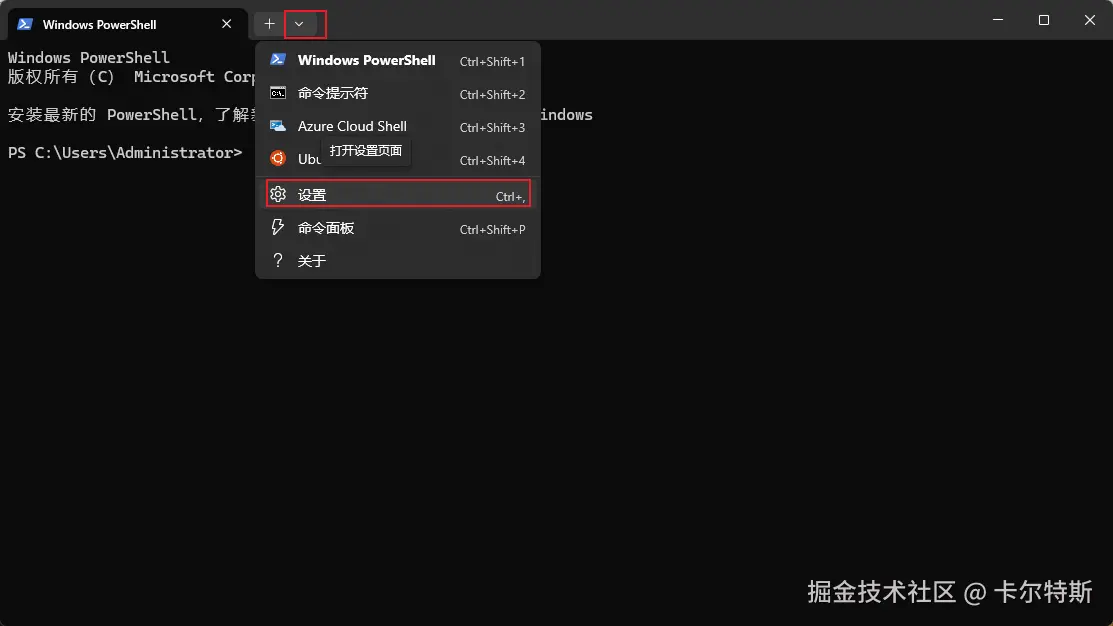The height and width of the screenshot is (626, 1113).
Task: Click the Ctrl+Shift+4 shortcut for Ubuntu
Action: click(x=492, y=160)
